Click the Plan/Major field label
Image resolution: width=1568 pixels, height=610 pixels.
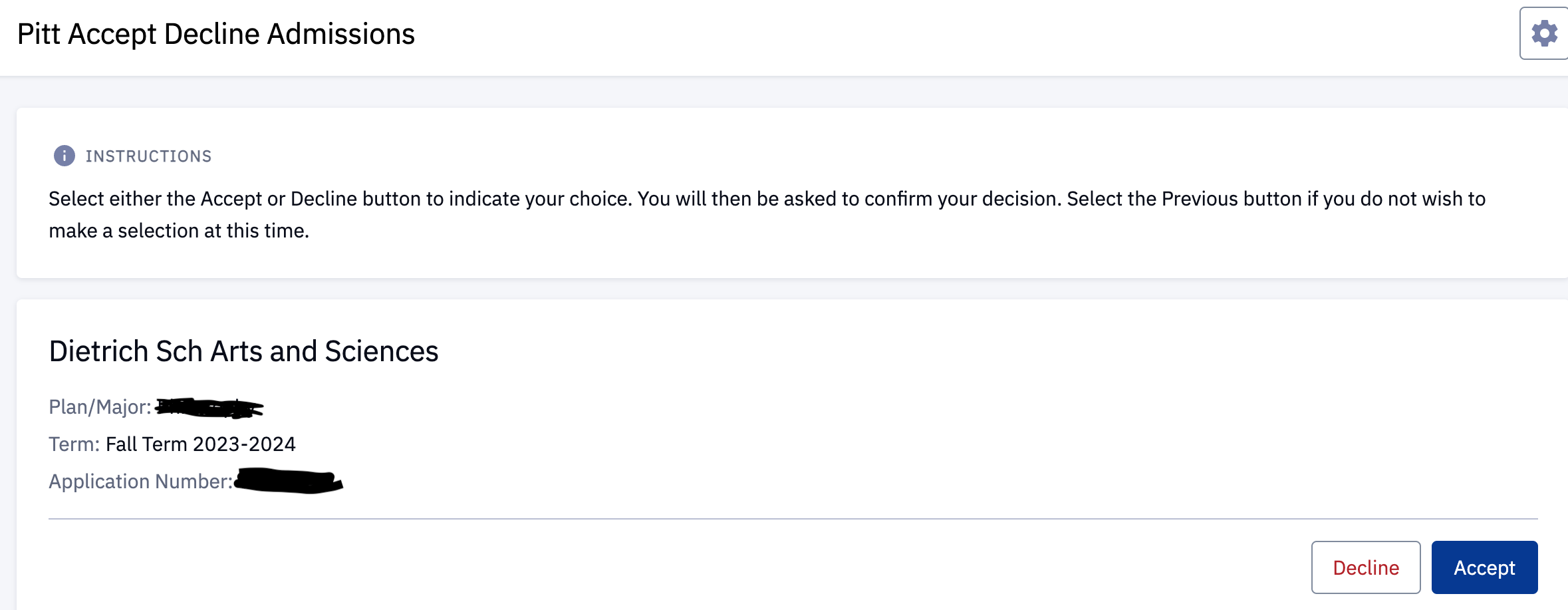100,407
